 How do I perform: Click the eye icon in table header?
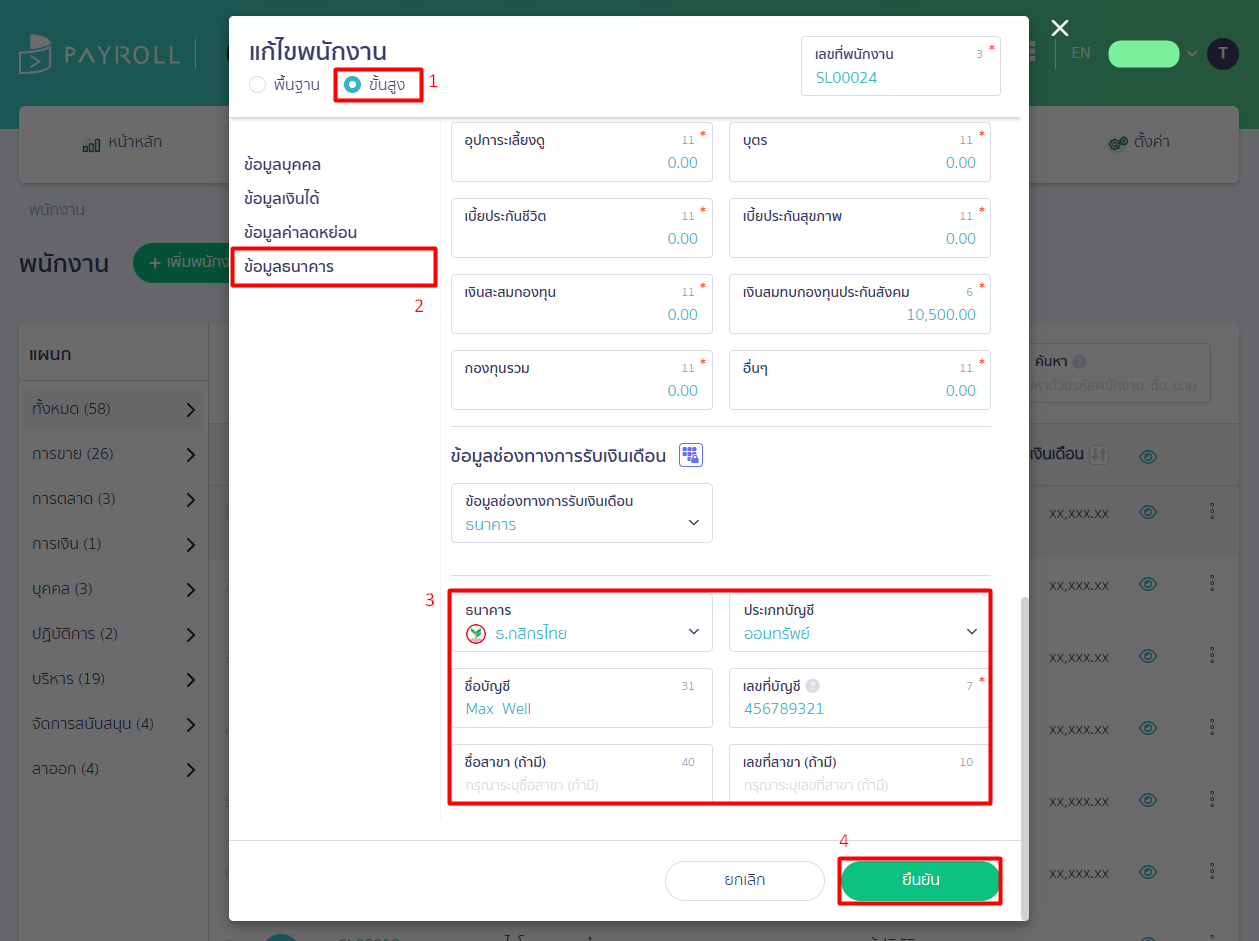[1148, 457]
